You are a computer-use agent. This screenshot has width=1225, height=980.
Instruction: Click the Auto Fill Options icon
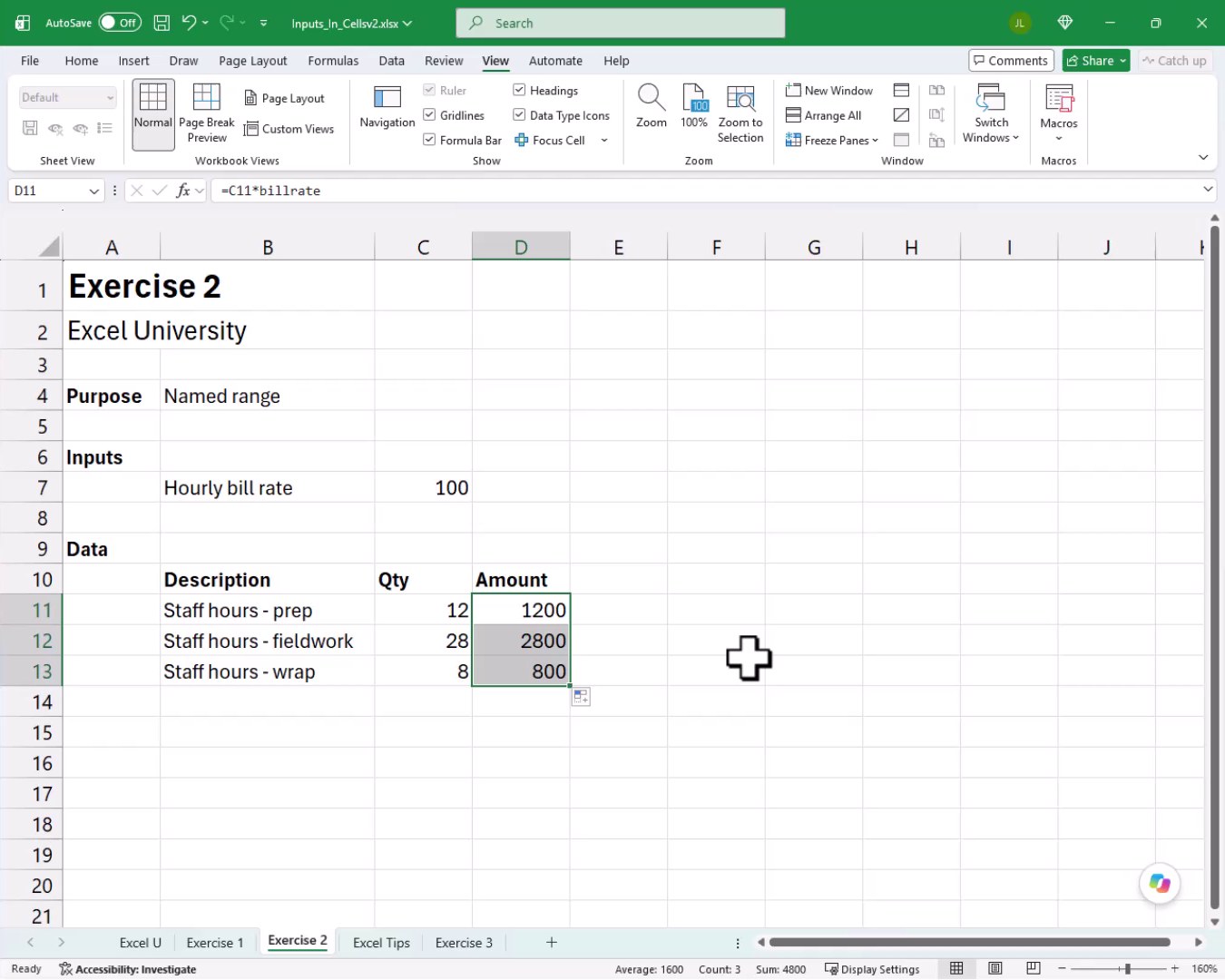coord(581,697)
